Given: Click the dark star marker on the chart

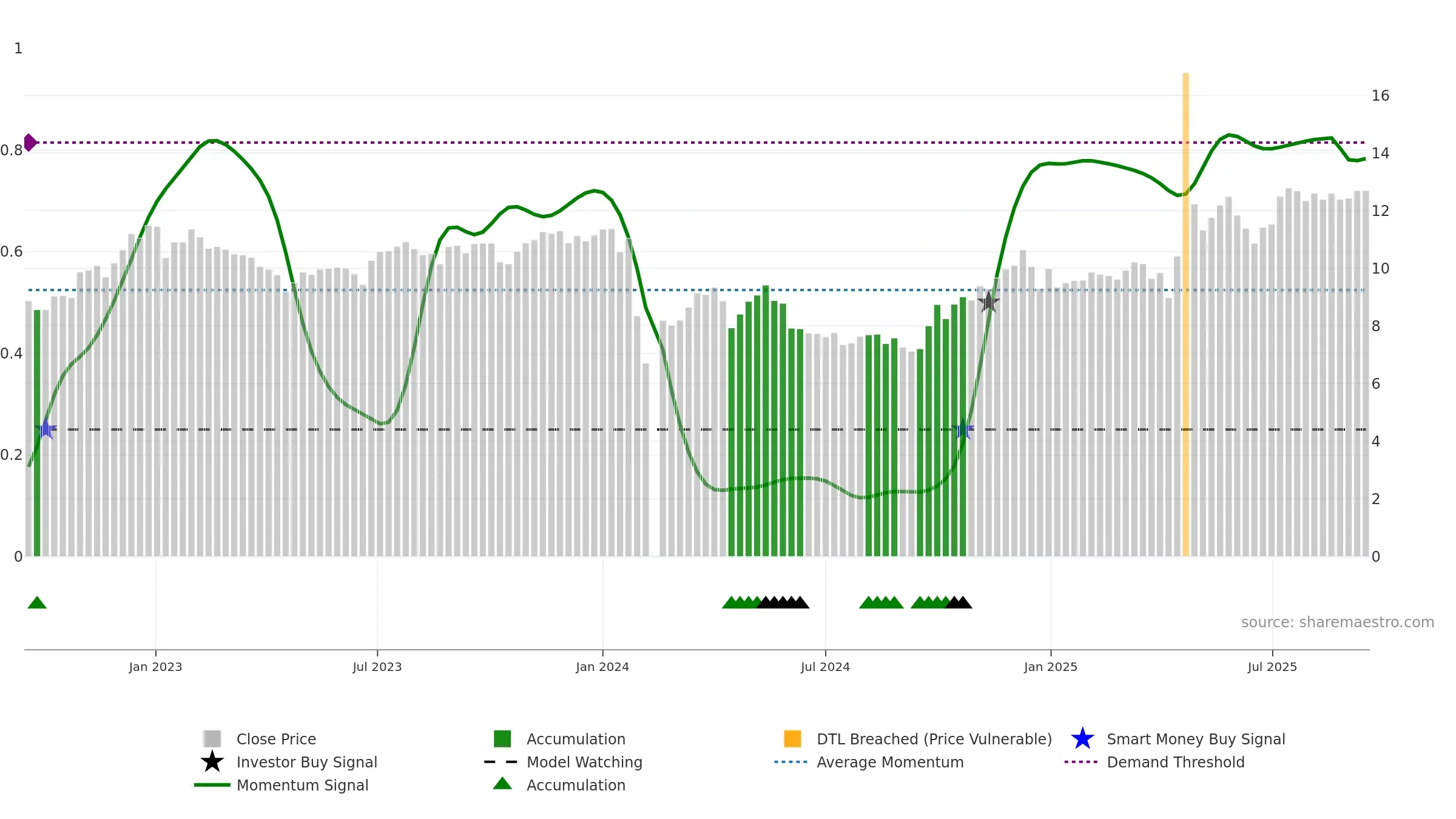Looking at the screenshot, I should click(988, 302).
